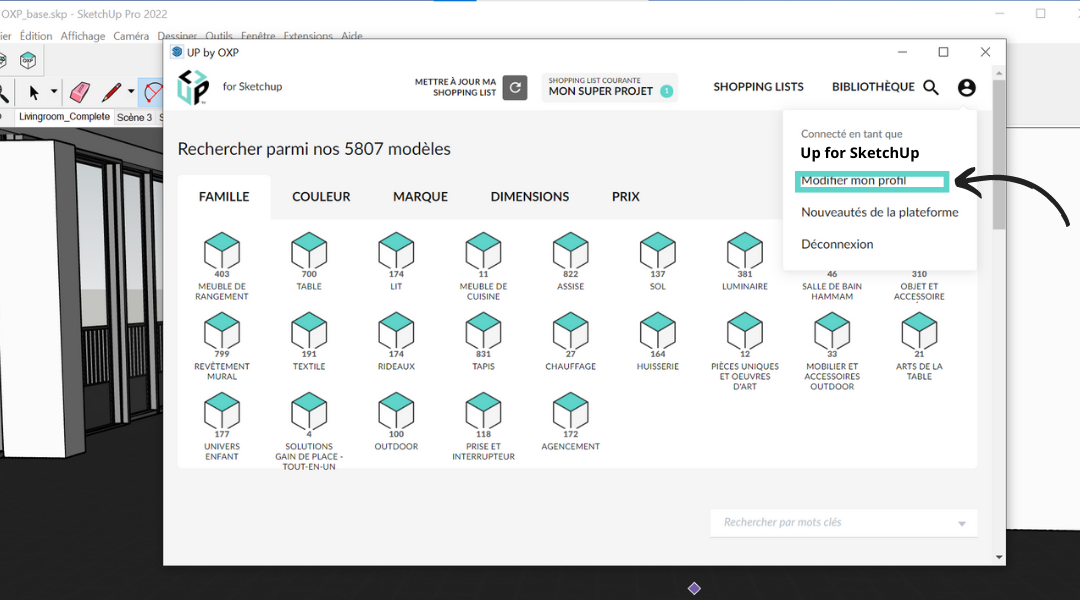Open the Prix filter tab
This screenshot has width=1080, height=600.
coord(625,197)
